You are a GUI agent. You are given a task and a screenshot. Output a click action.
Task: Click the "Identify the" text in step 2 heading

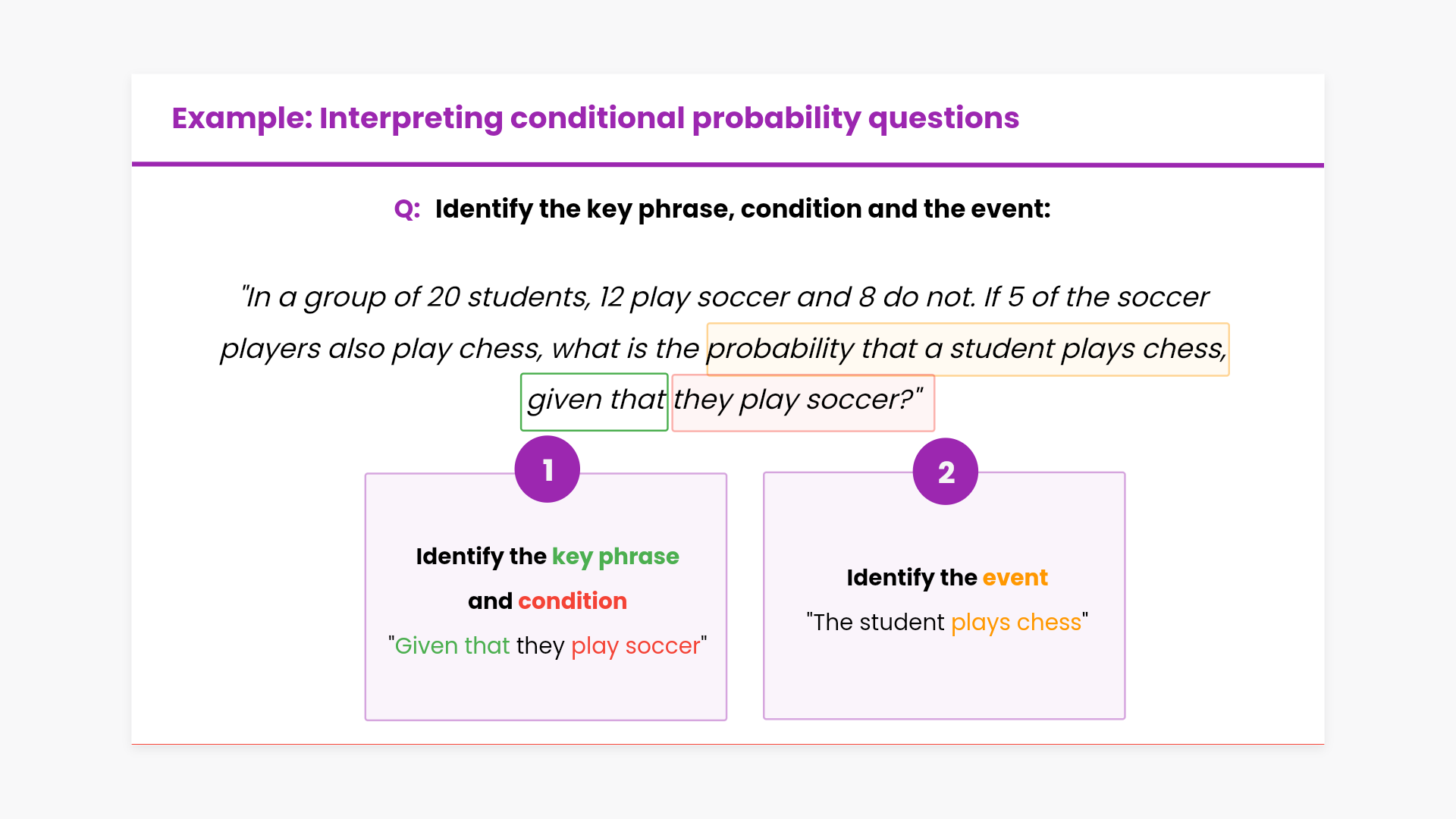pyautogui.click(x=912, y=578)
